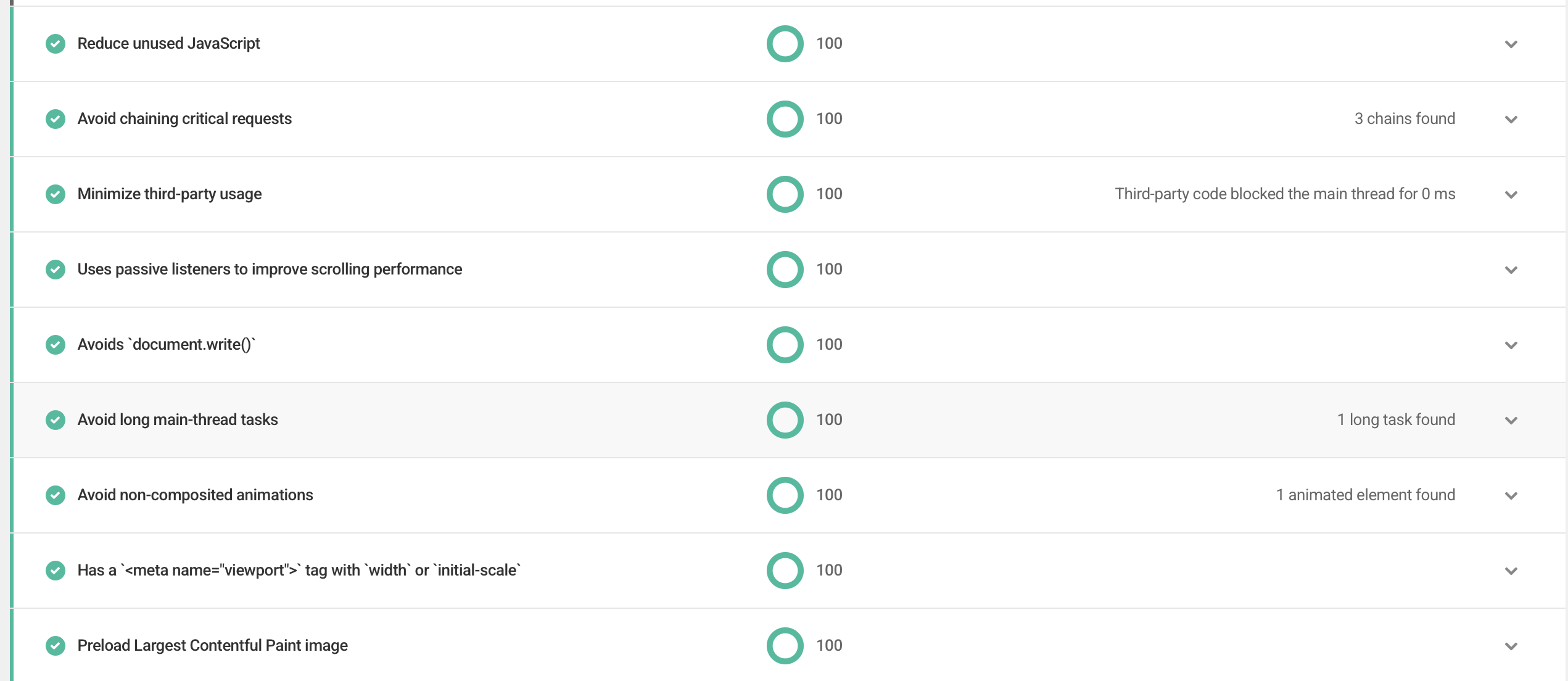Click green checkmark beside Avoid chaining critical requests
This screenshot has width=1568, height=681.
click(56, 119)
